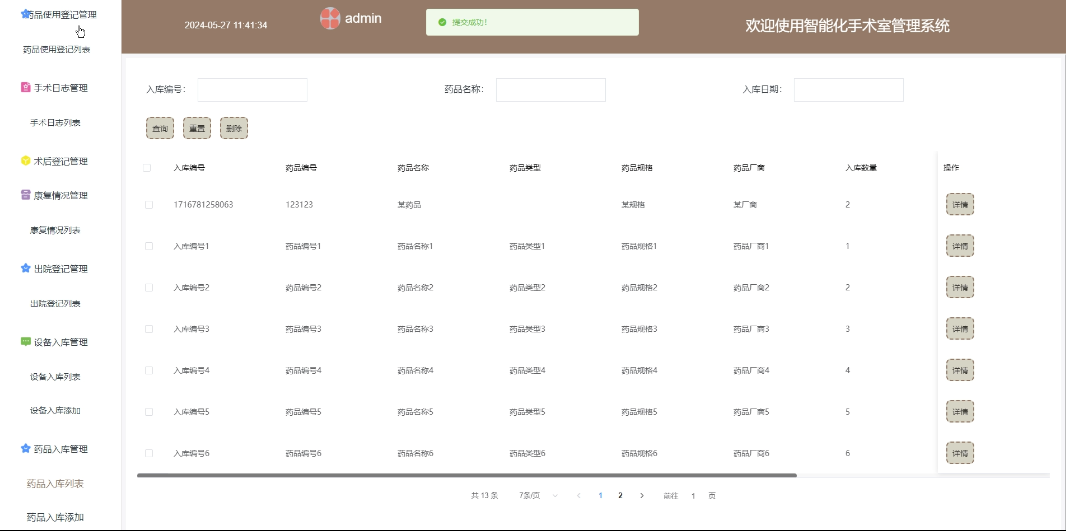This screenshot has width=1066, height=531.
Task: Open 出院登记列表 menu item
Action: tap(55, 304)
